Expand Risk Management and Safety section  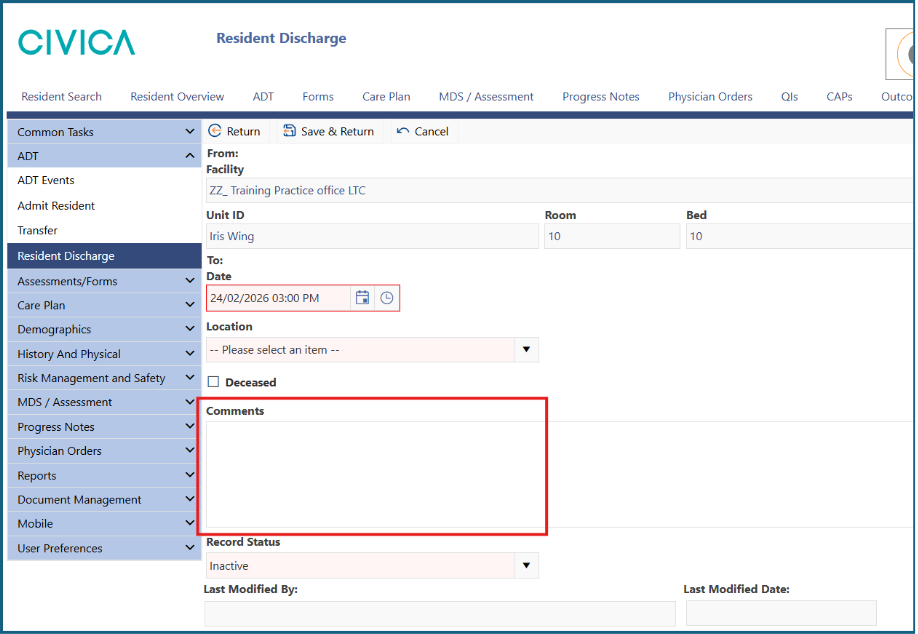click(x=104, y=378)
